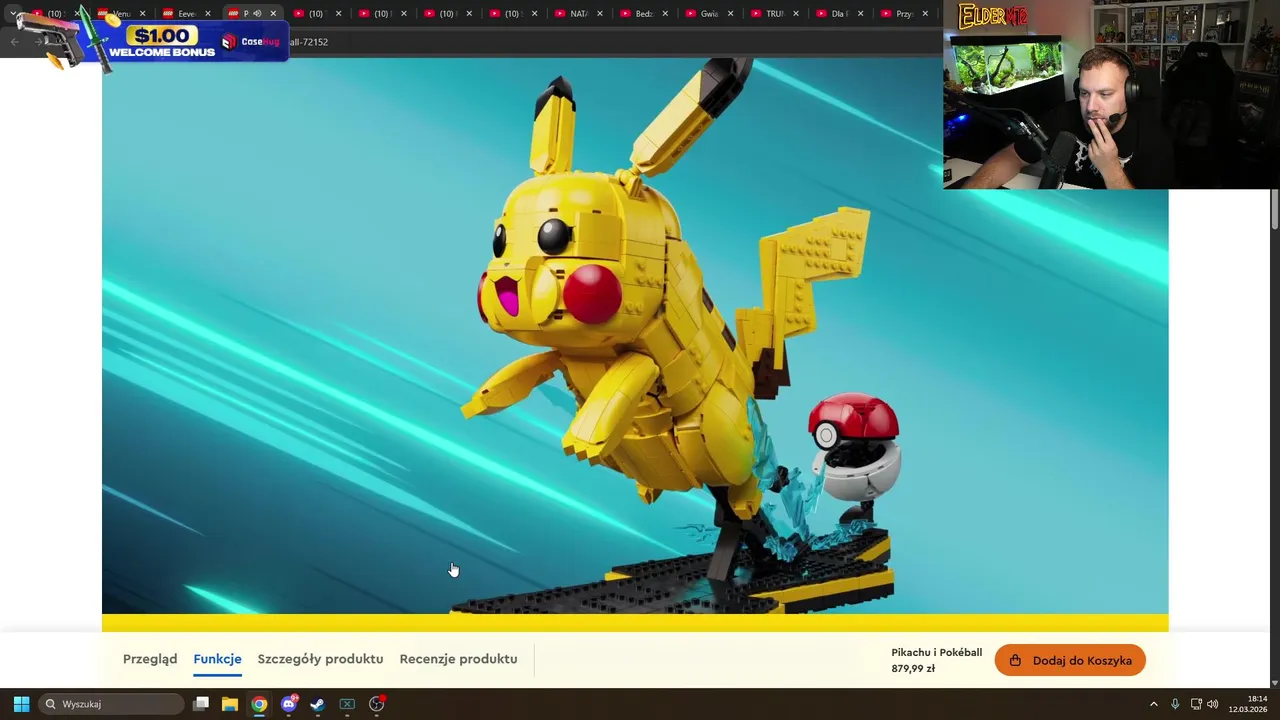The image size is (1280, 720).
Task: Open Discord from the taskbar
Action: click(x=289, y=704)
